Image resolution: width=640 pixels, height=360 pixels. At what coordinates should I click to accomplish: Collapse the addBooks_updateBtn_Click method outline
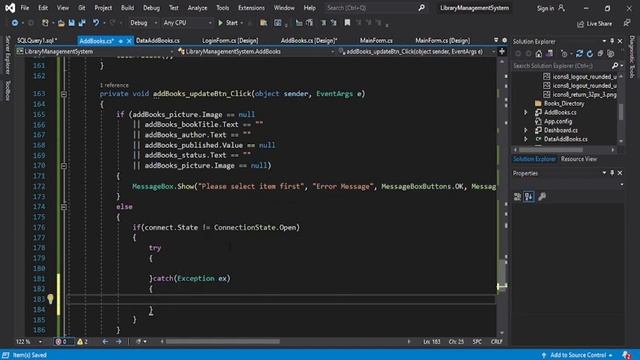point(64,94)
